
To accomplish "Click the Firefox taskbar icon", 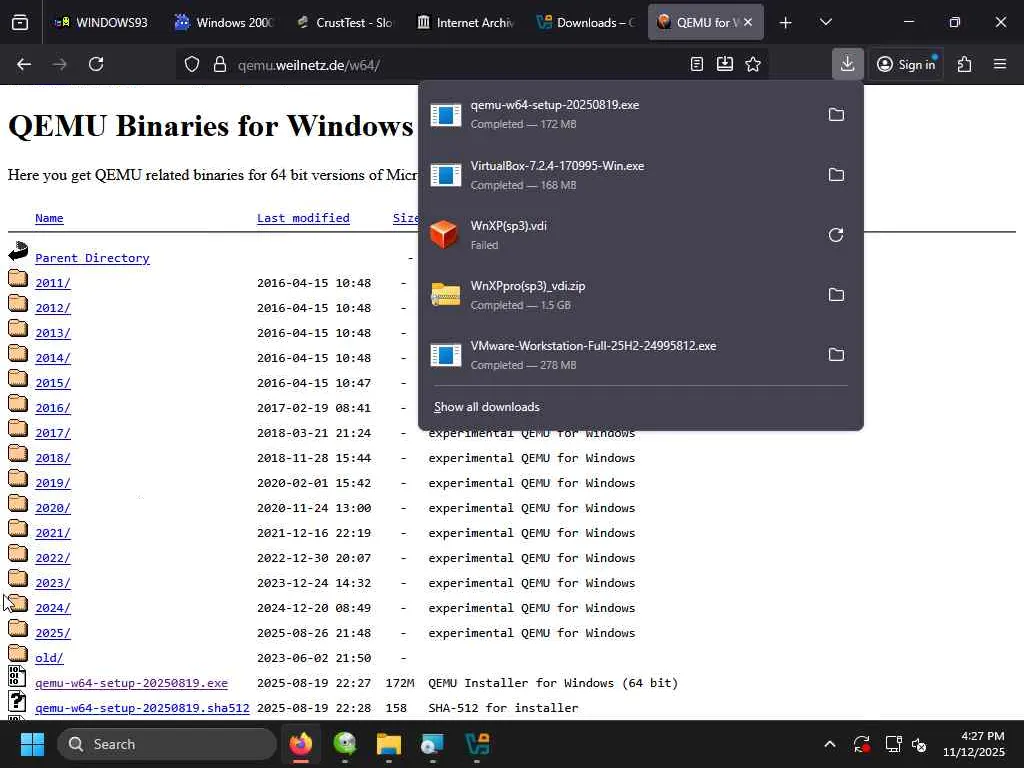I will (300, 744).
